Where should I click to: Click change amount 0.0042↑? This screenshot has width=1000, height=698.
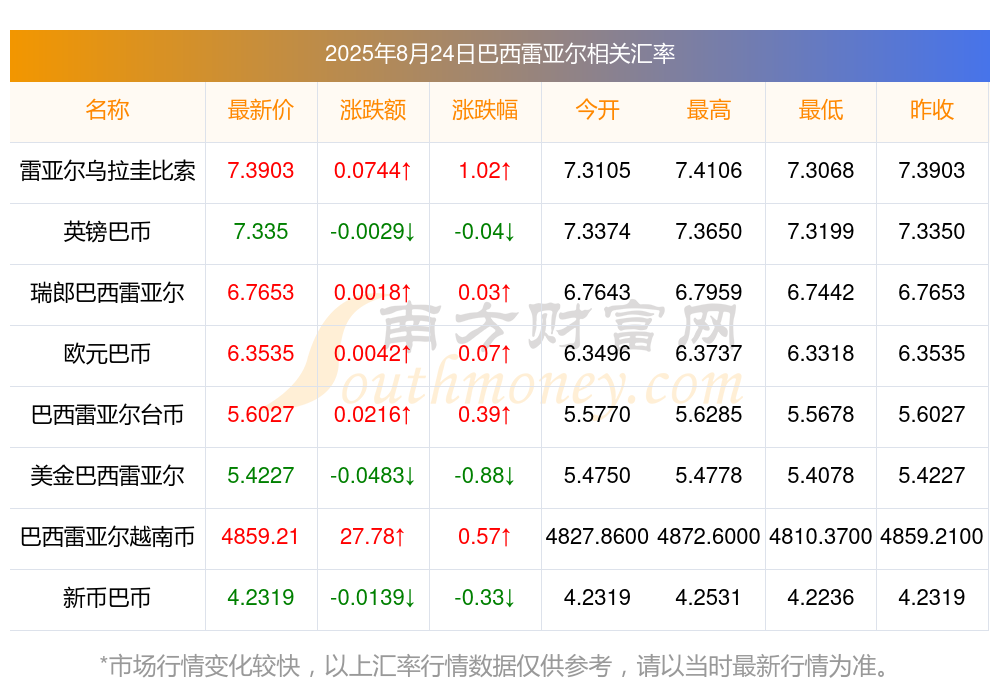372,353
